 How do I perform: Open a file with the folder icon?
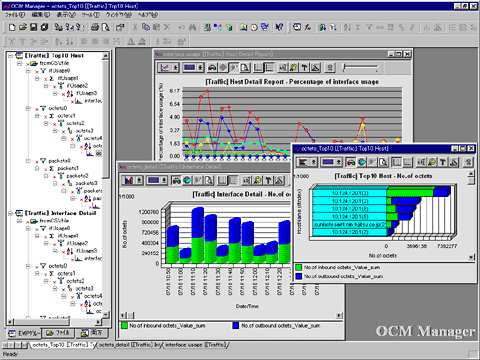pos(23,27)
